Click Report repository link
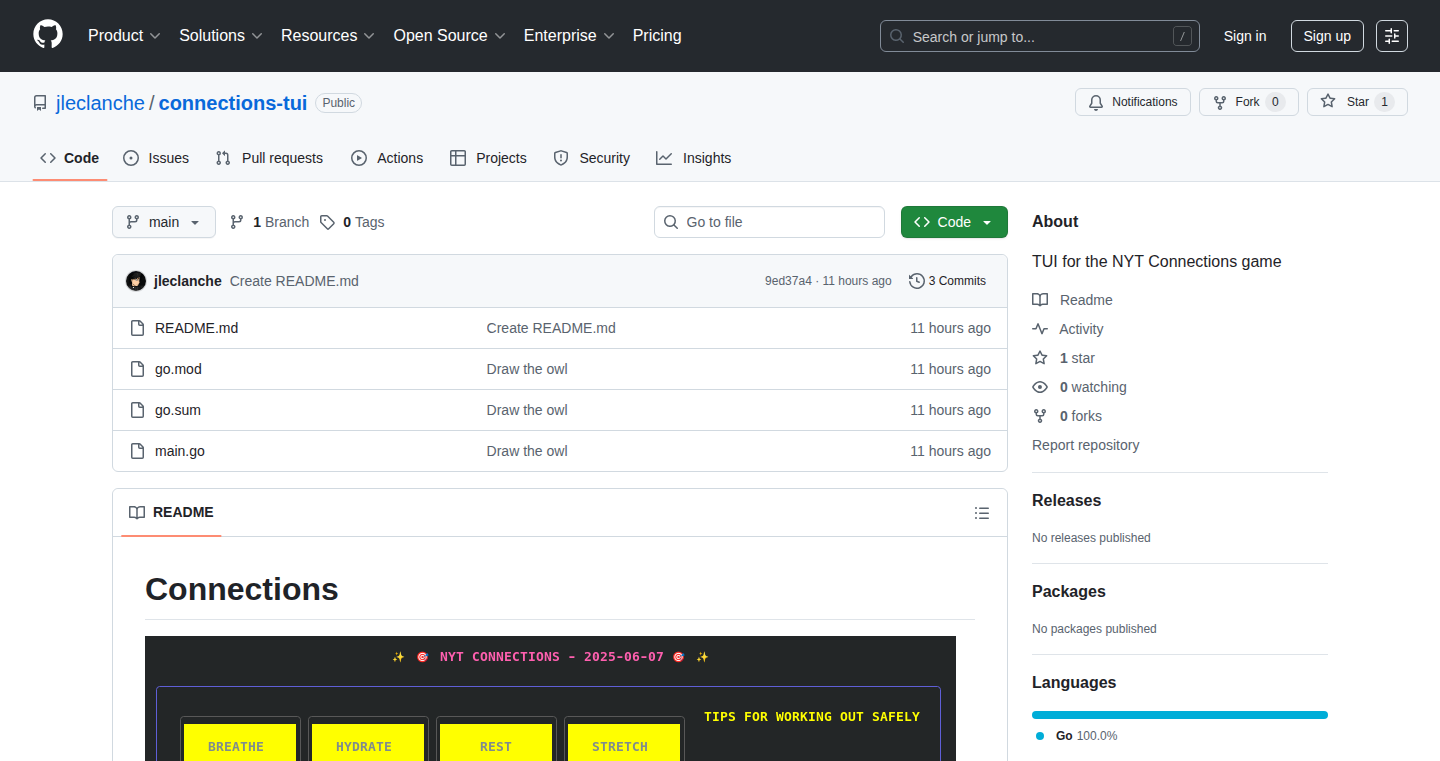Screen dimensions: 1440x761 [1086, 445]
